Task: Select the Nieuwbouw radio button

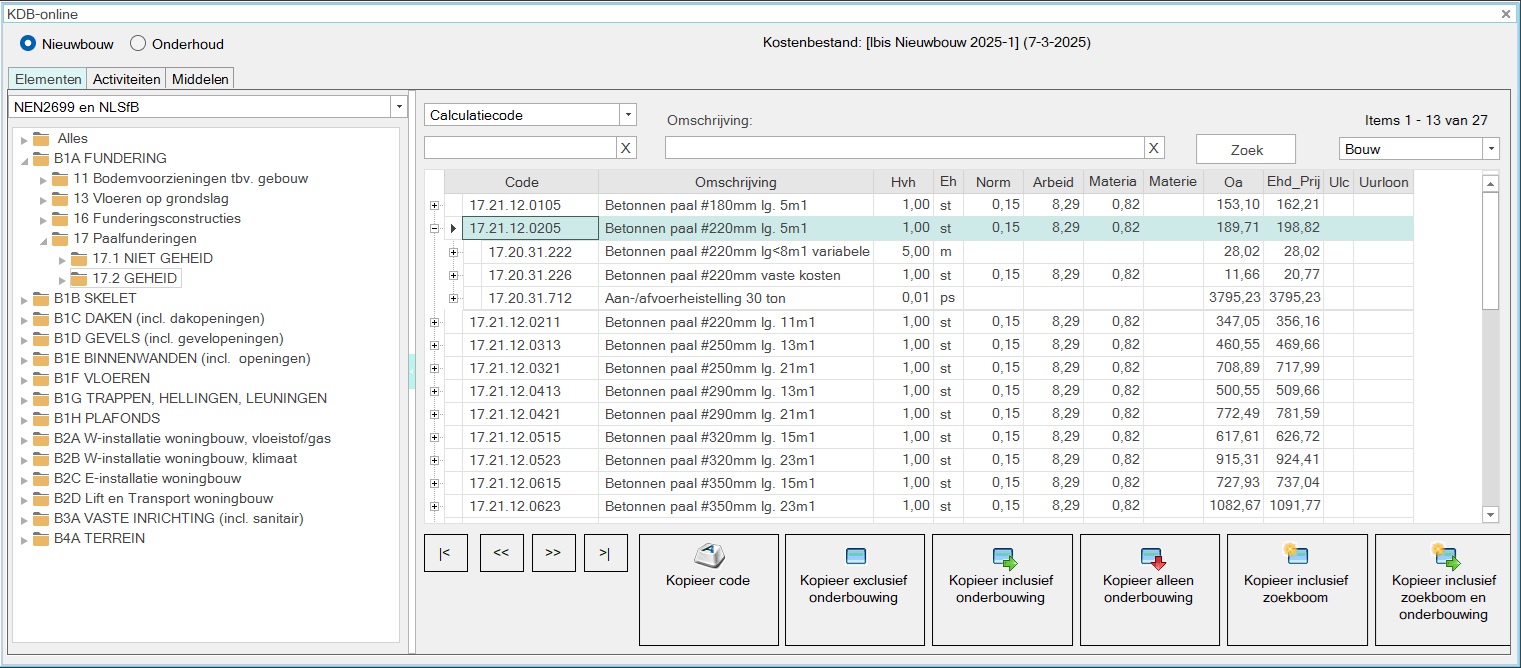Action: click(28, 44)
